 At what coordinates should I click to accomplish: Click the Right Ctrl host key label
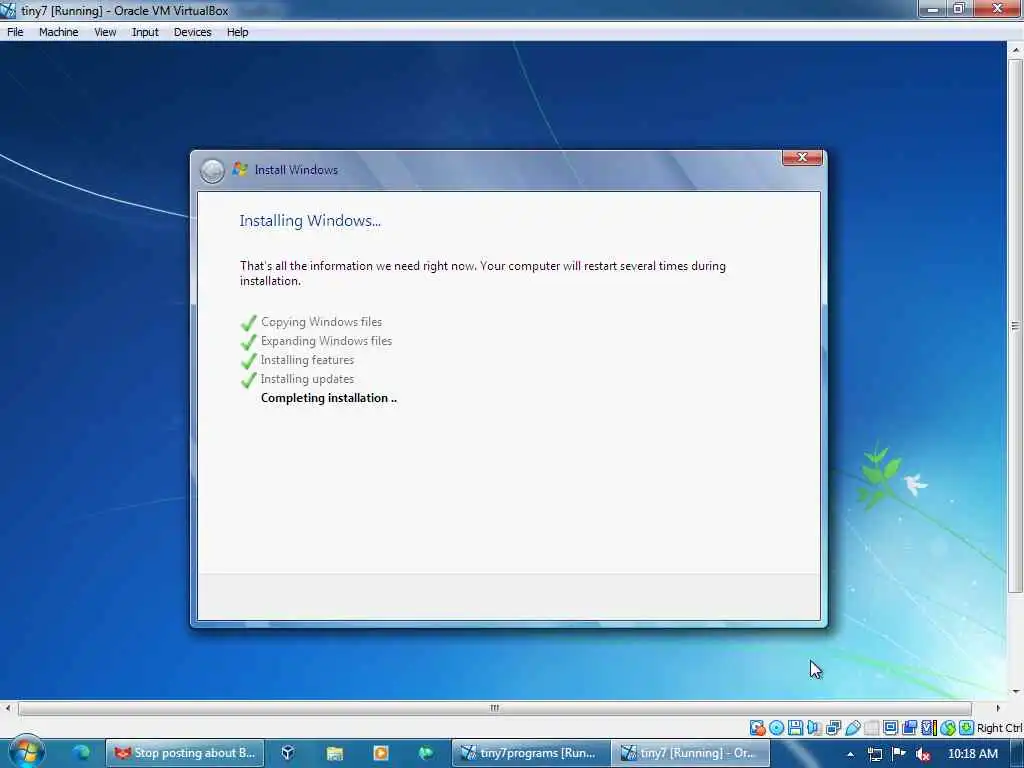point(1000,728)
